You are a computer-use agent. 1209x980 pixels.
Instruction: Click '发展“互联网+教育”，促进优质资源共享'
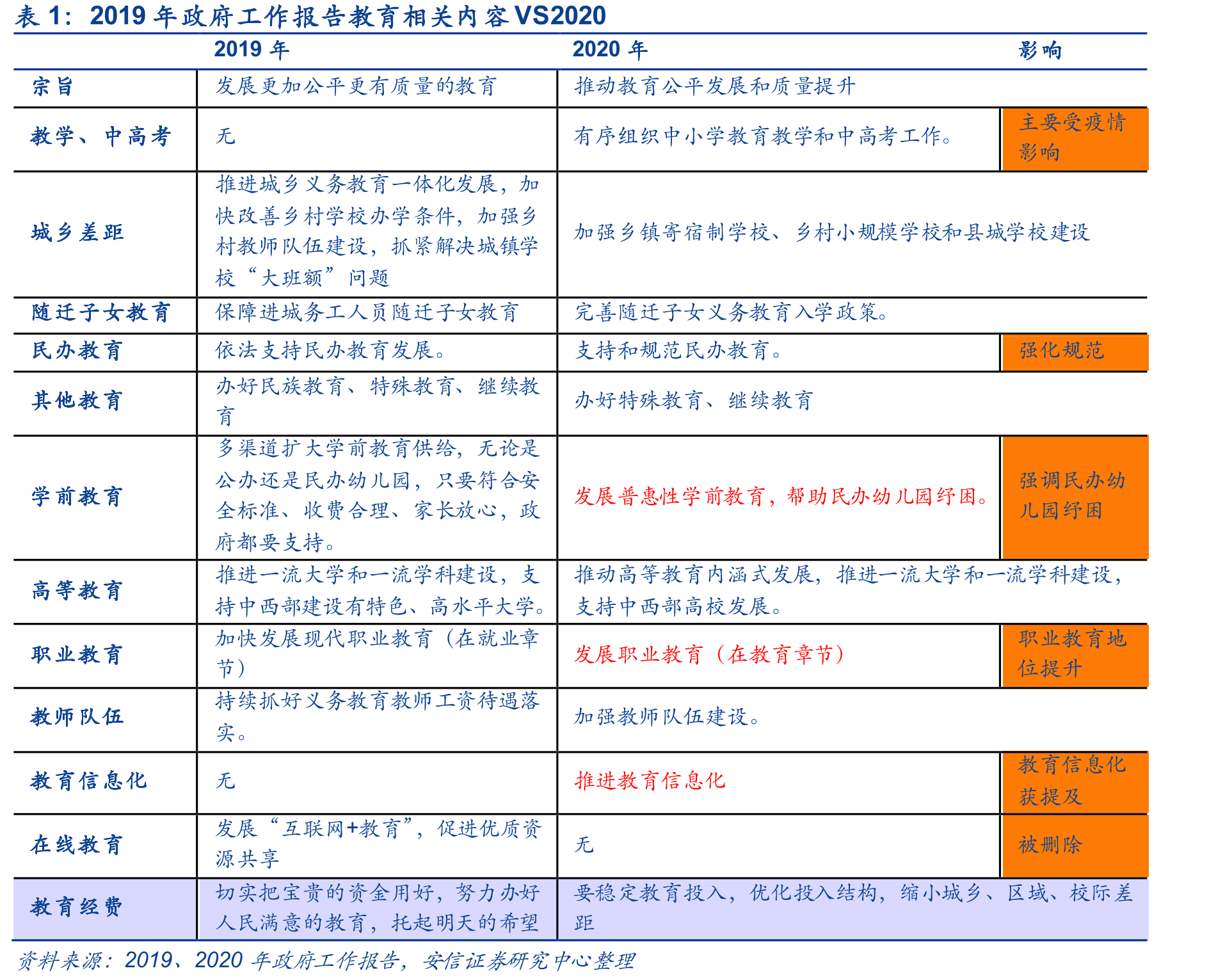coord(378,844)
